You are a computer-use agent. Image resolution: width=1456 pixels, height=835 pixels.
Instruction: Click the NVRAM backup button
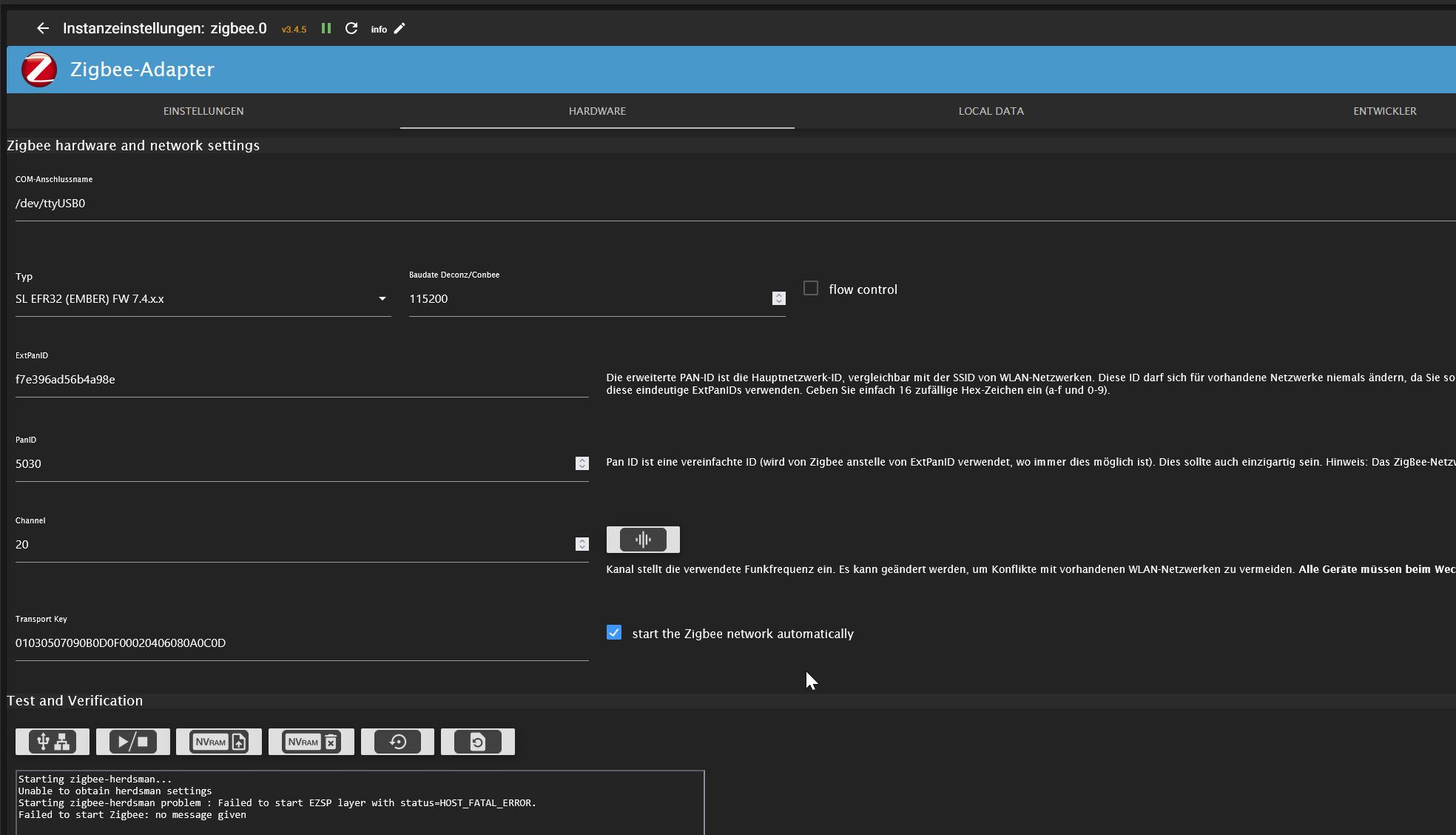tap(219, 742)
